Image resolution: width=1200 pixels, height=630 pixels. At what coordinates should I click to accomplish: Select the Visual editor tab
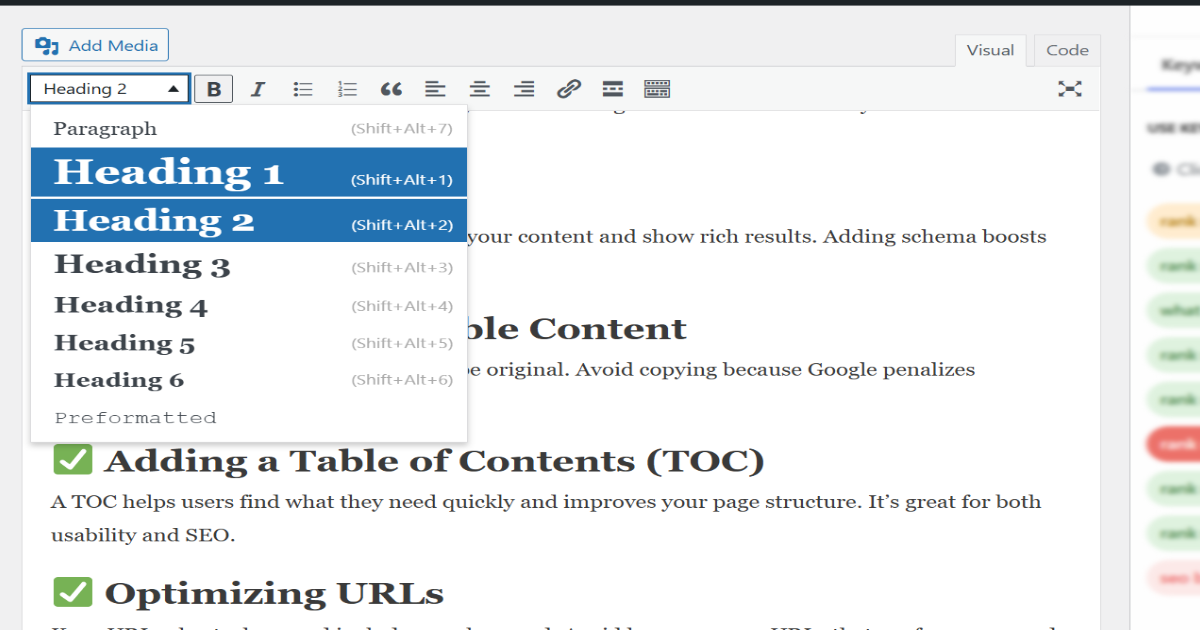tap(990, 50)
